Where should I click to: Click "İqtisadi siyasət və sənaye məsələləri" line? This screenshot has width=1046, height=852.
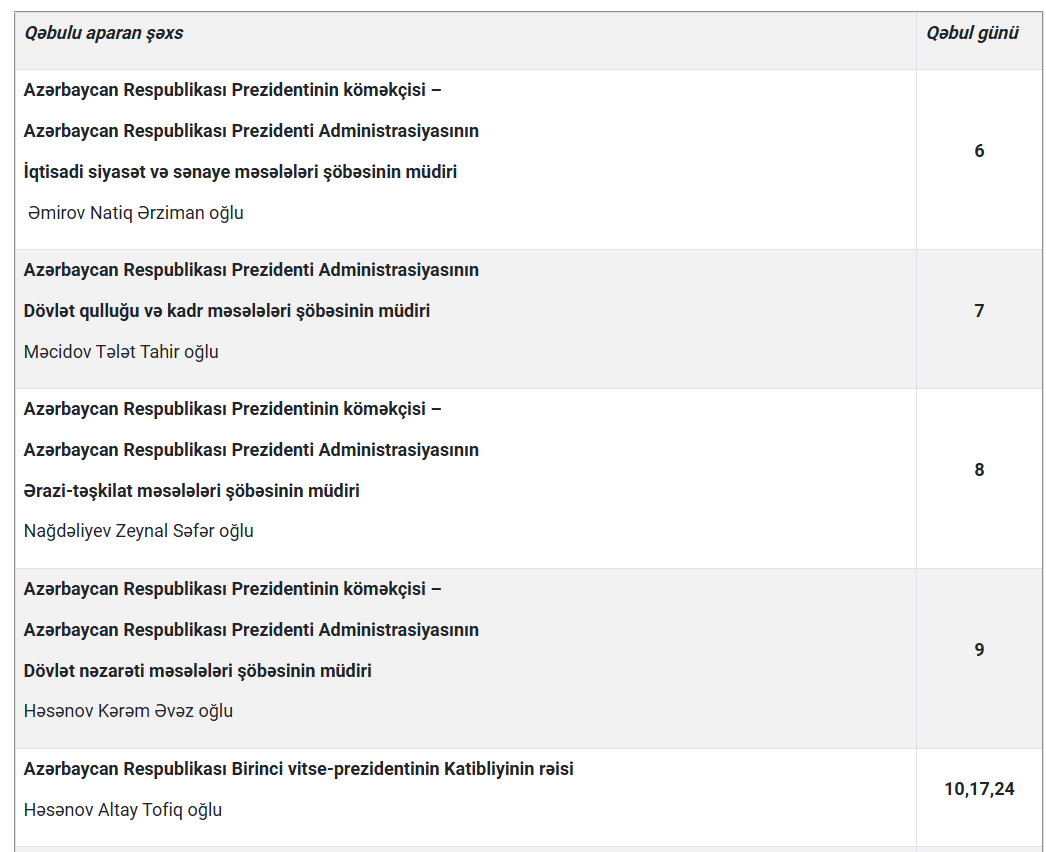pyautogui.click(x=240, y=172)
